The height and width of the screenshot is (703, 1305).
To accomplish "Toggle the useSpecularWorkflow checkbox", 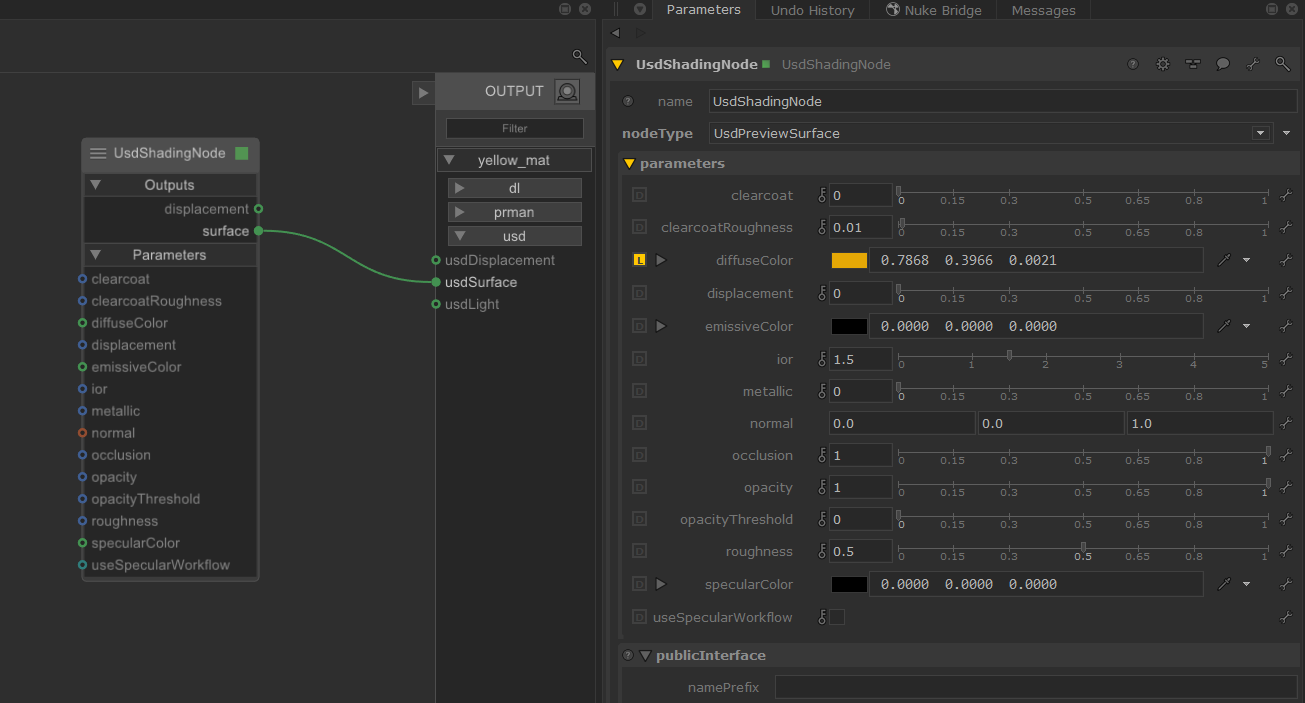I will click(837, 617).
